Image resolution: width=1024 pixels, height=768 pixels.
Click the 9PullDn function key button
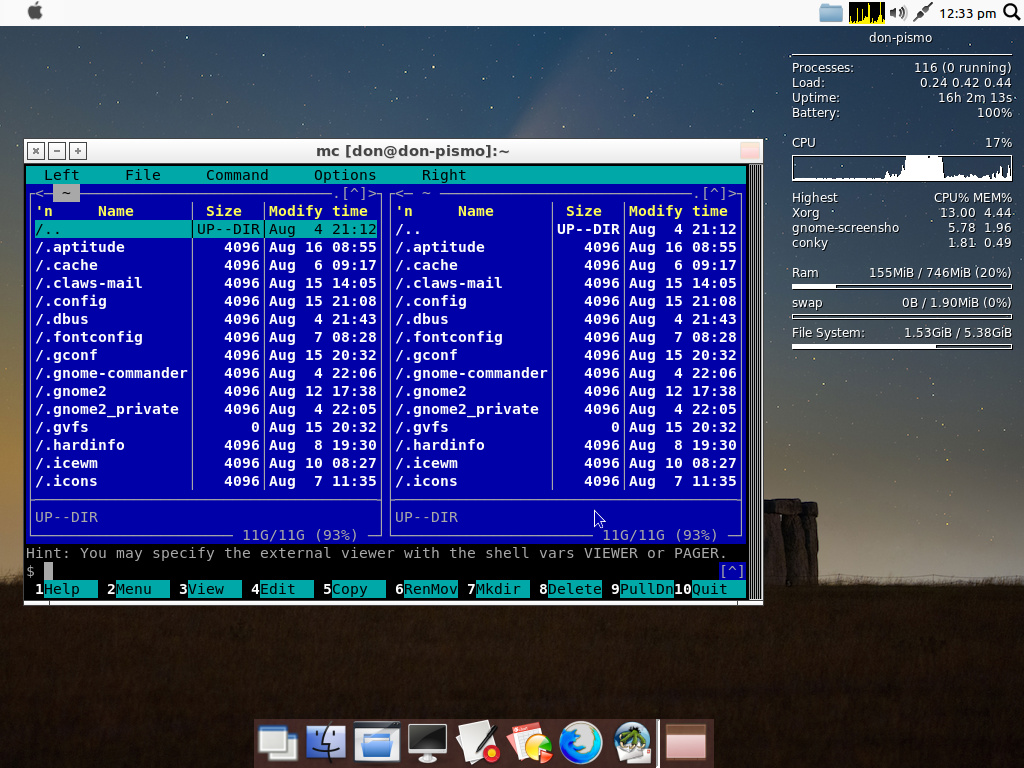click(x=641, y=589)
